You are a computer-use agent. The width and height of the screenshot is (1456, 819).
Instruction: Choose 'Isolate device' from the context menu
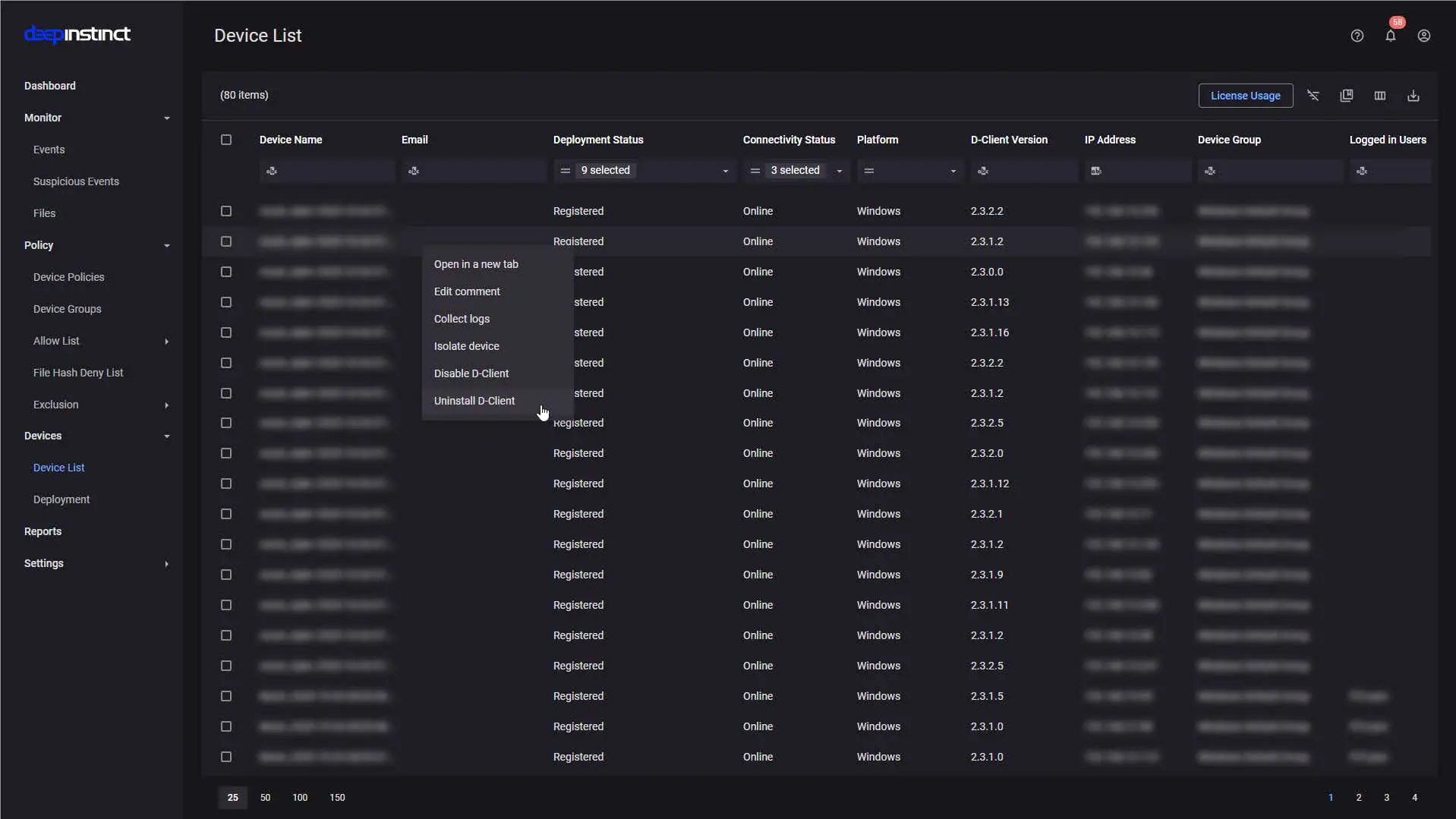(498, 346)
